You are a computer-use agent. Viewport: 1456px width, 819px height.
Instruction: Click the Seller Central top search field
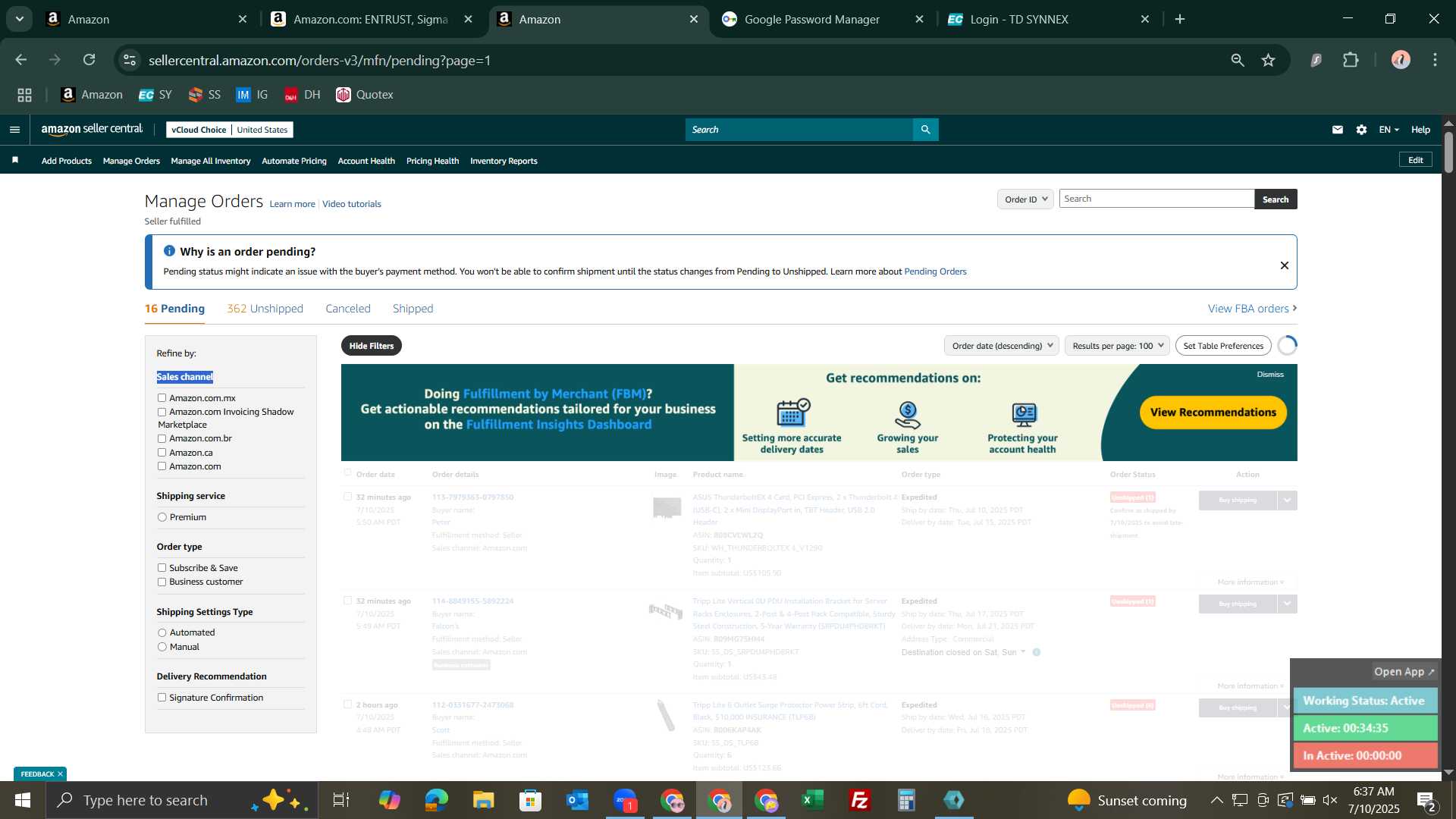[x=799, y=130]
